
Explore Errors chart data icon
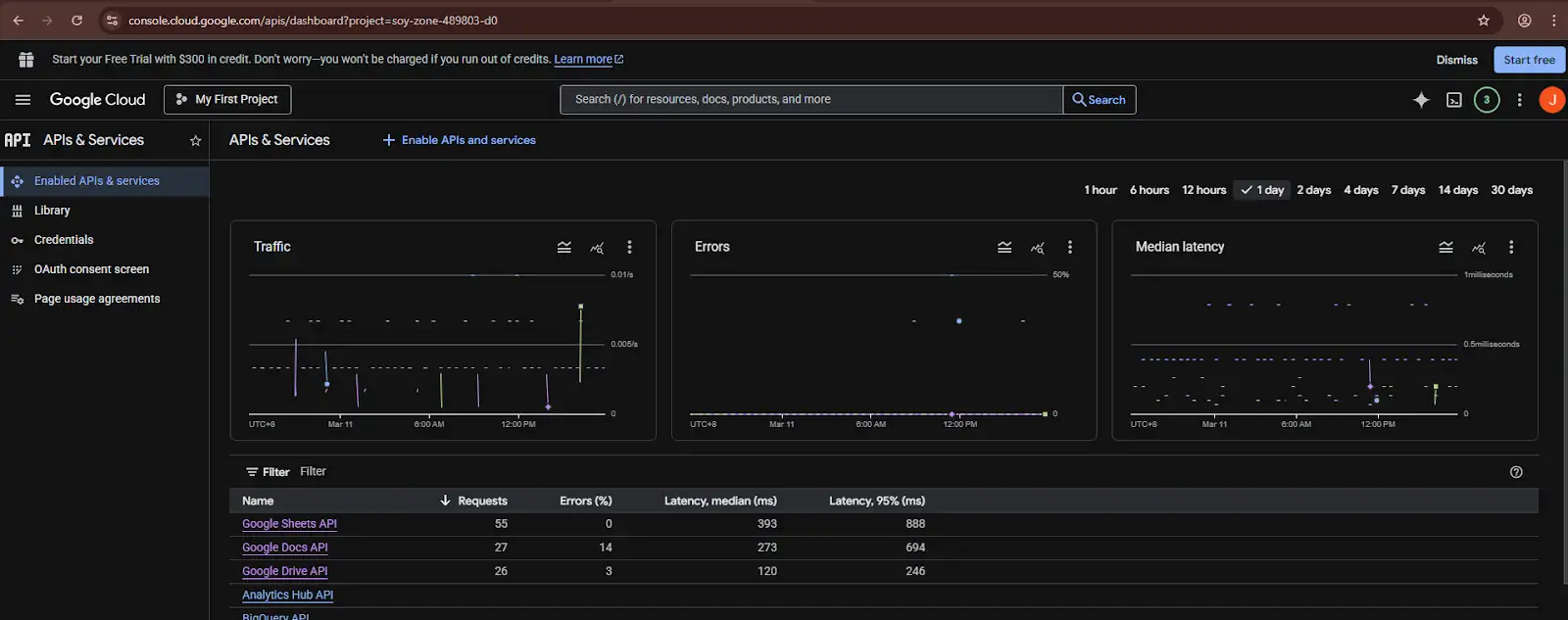(x=1037, y=248)
